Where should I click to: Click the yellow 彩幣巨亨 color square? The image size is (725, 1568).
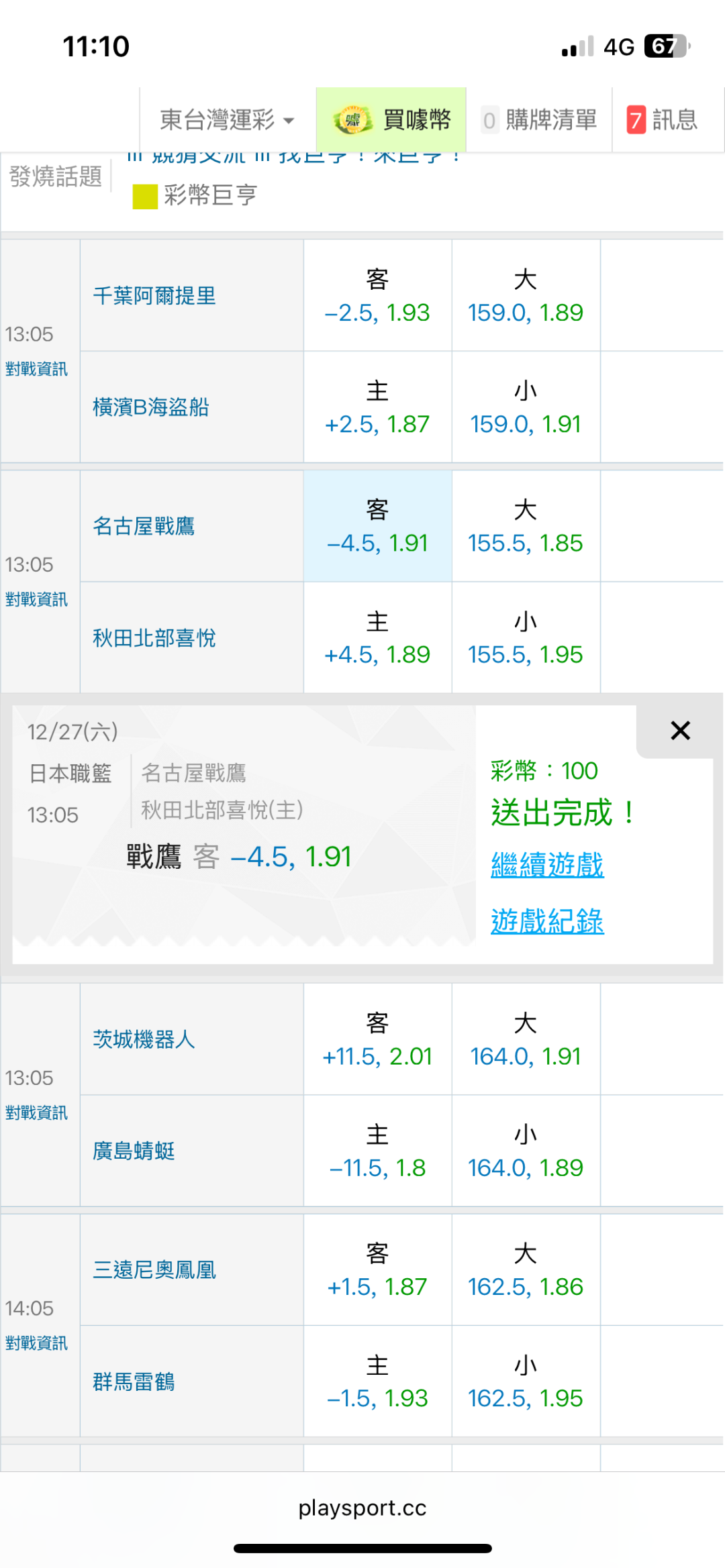tap(145, 197)
